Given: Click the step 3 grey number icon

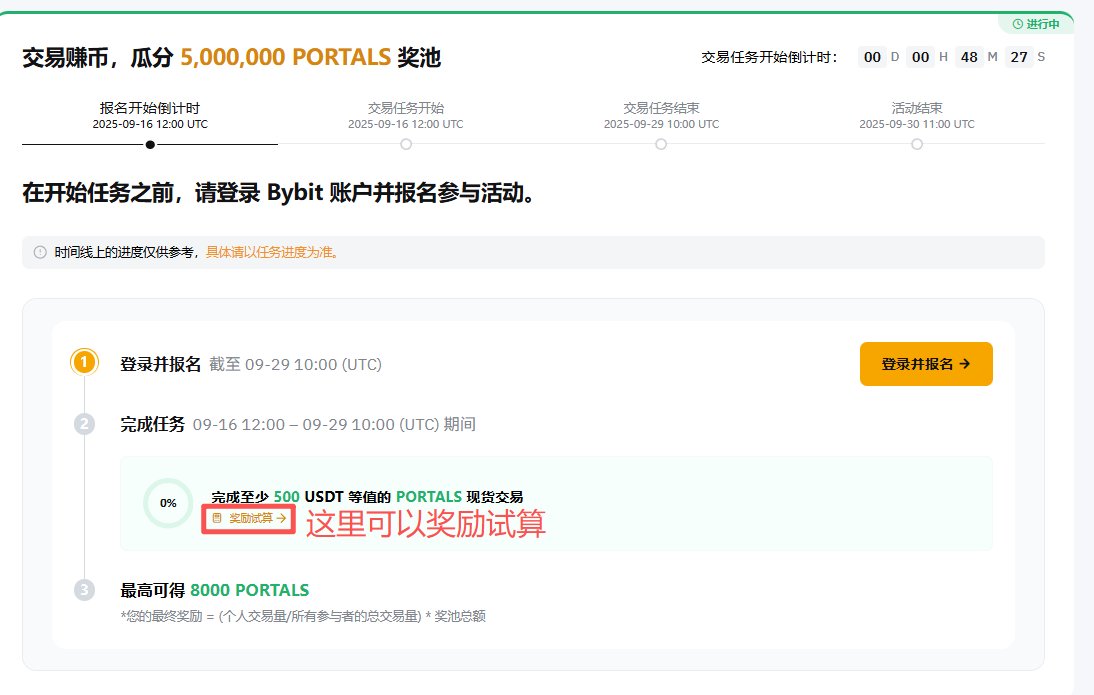Looking at the screenshot, I should click(x=84, y=590).
